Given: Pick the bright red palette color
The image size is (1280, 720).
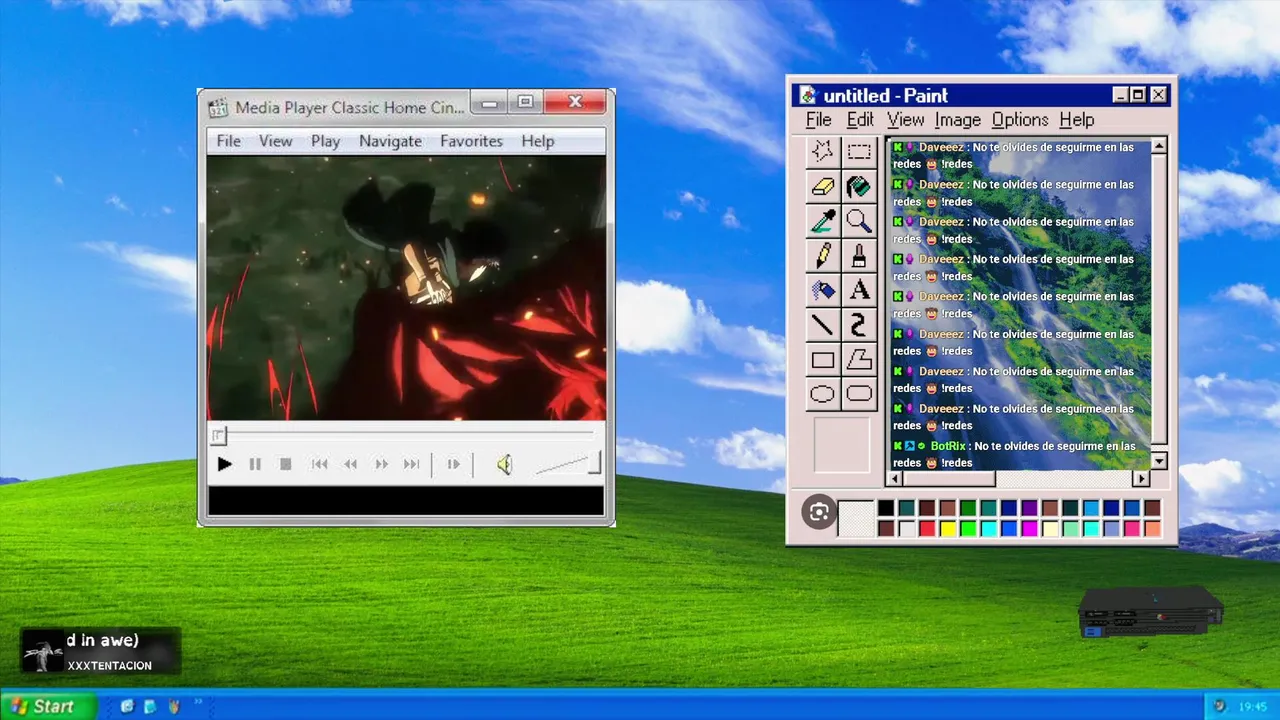Looking at the screenshot, I should pos(927,528).
